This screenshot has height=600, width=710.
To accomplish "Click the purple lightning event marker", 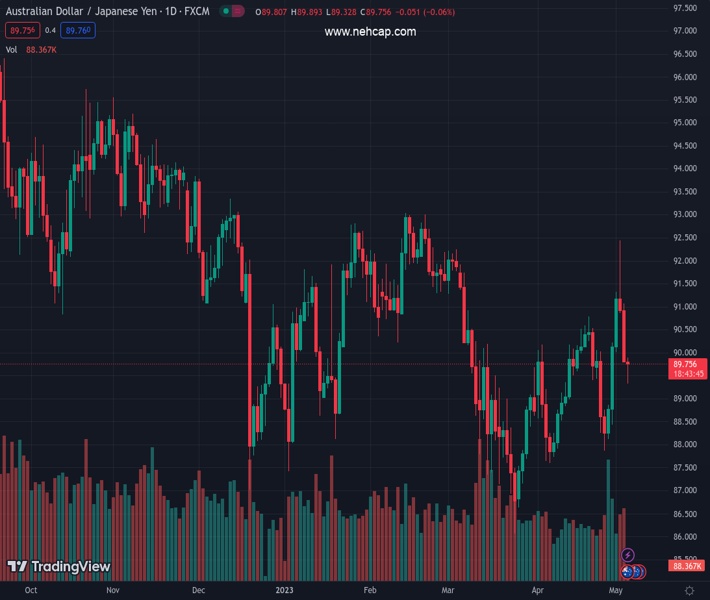I will click(x=628, y=555).
